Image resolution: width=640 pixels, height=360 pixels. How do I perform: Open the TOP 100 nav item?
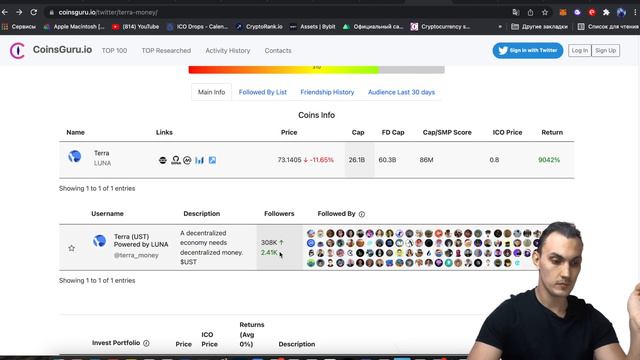pos(114,51)
